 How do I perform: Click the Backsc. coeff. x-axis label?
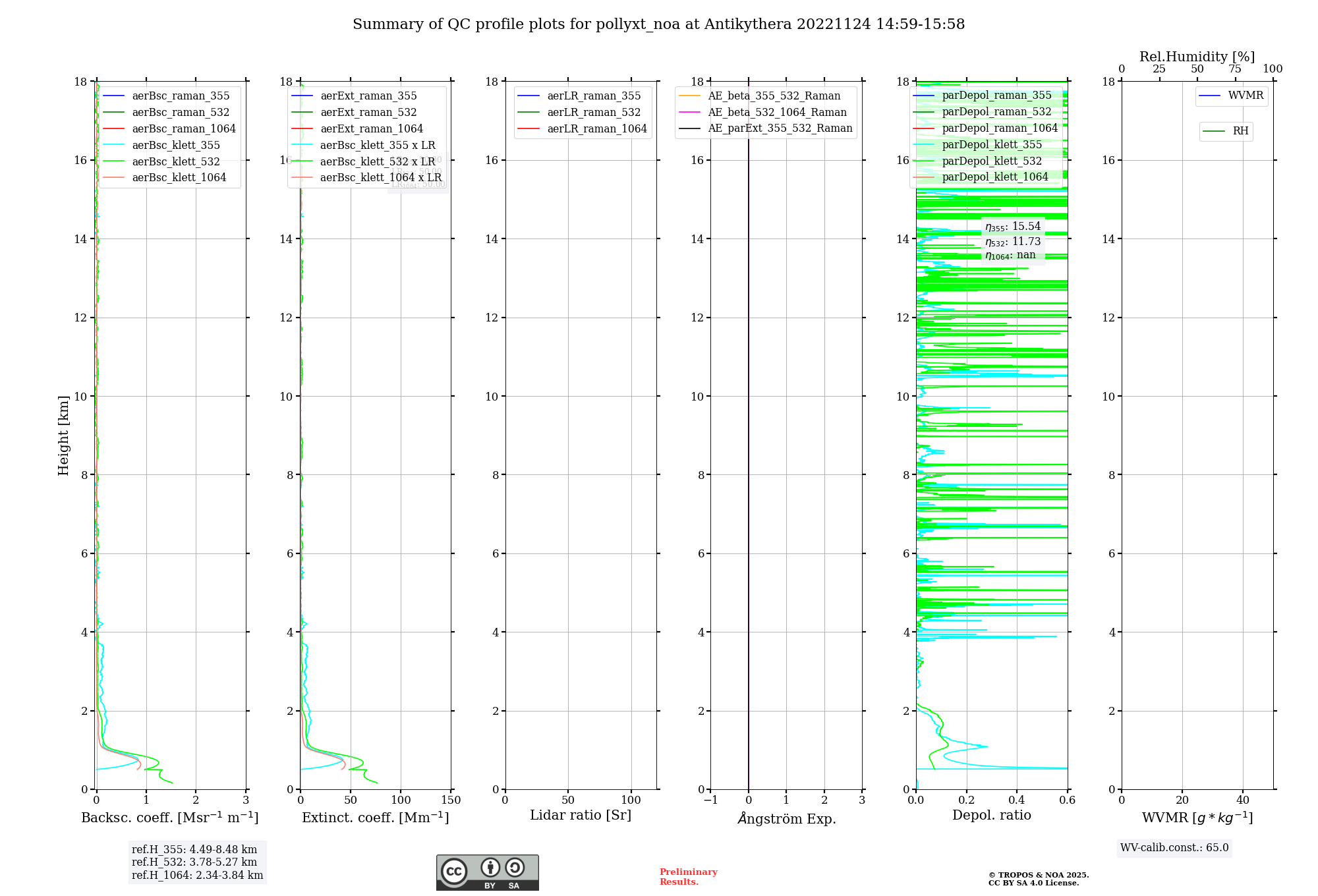(x=170, y=818)
